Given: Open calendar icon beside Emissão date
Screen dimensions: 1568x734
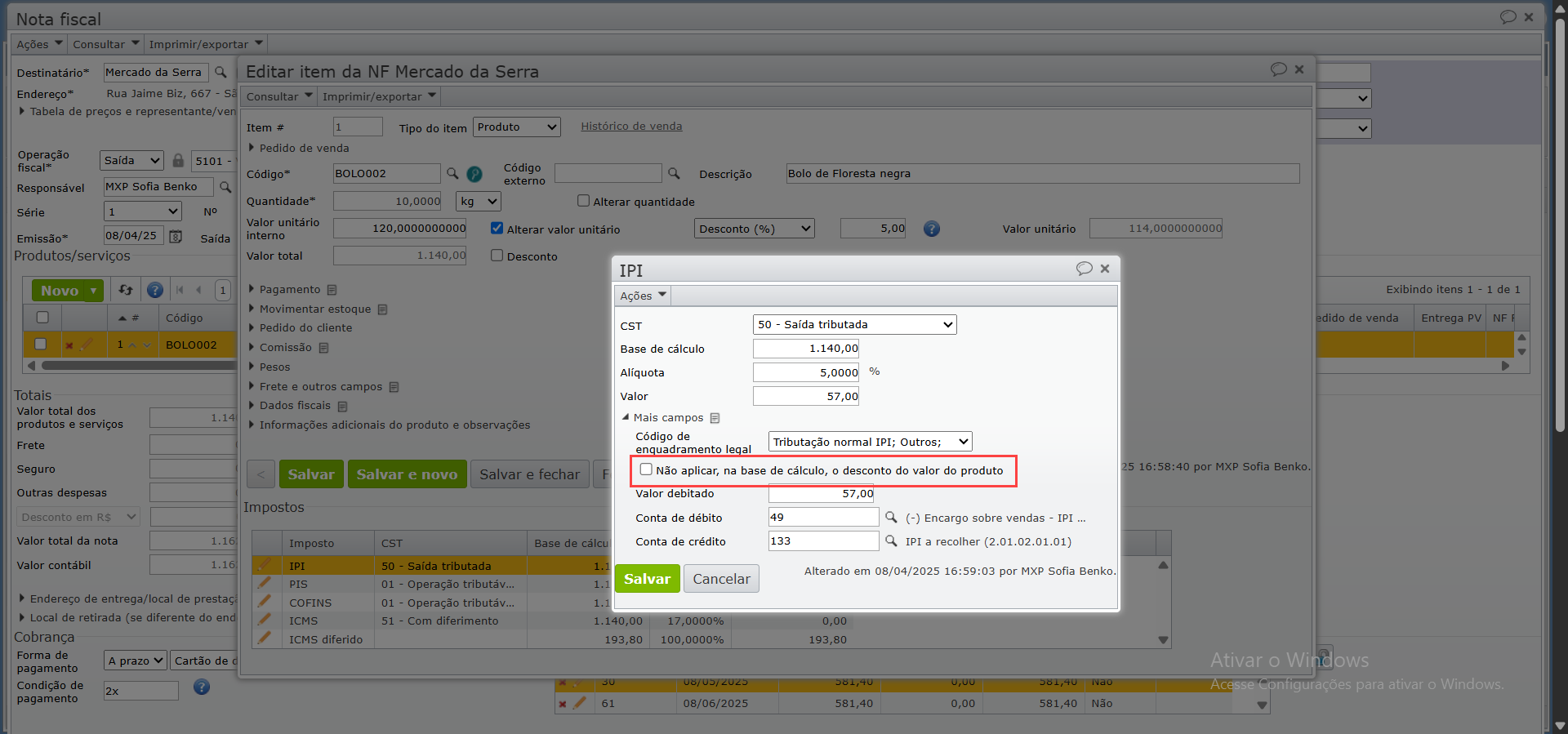Looking at the screenshot, I should click(x=176, y=236).
